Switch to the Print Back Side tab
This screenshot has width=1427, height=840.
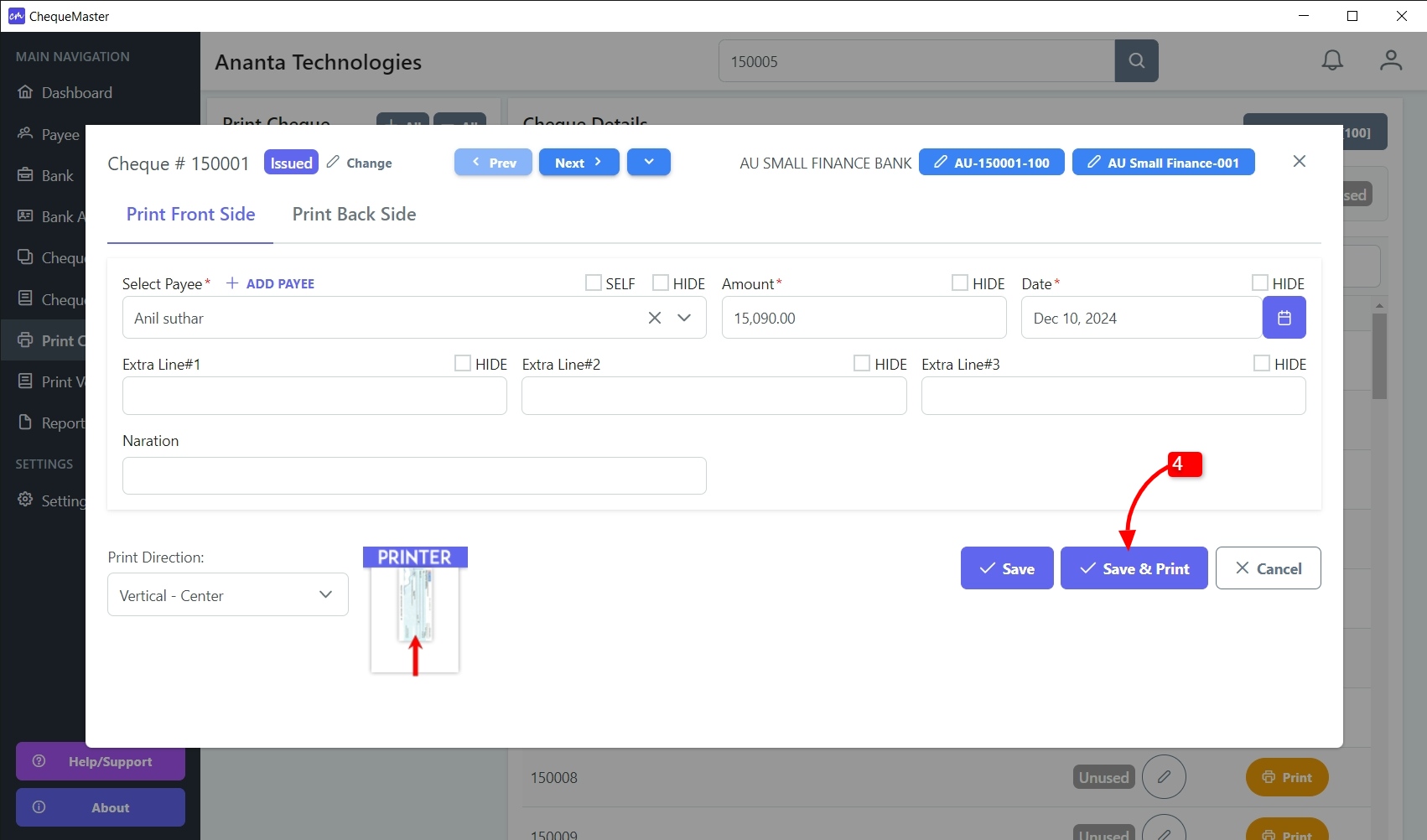coord(354,215)
